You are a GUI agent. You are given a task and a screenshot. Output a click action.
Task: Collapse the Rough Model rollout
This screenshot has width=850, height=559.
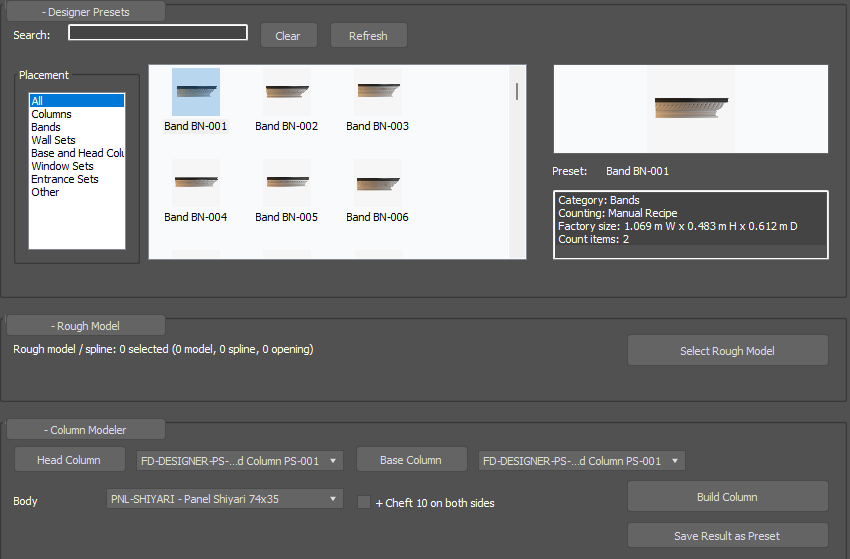[86, 326]
